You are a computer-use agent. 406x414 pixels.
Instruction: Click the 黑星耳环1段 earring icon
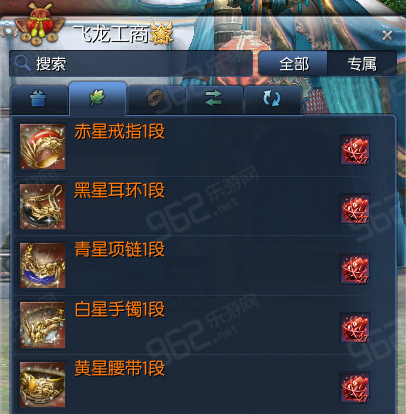pos(42,206)
